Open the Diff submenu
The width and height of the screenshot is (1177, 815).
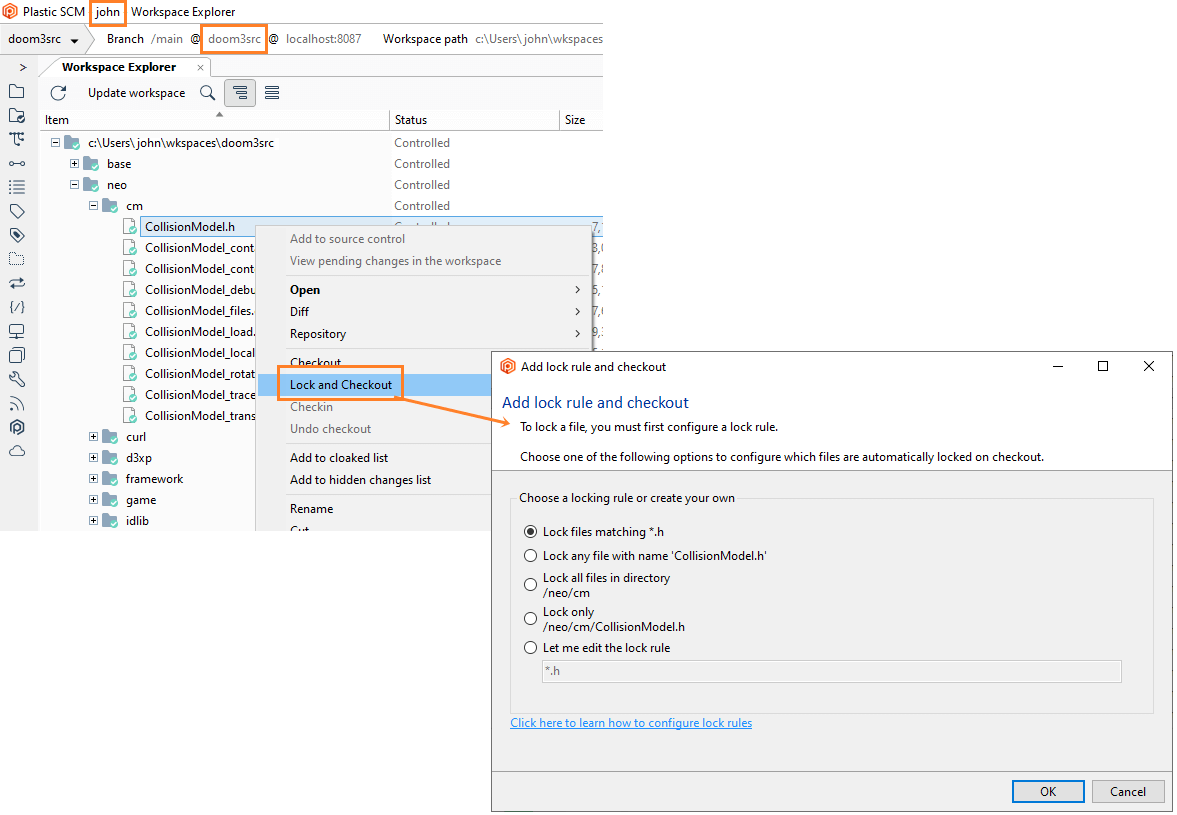(424, 311)
